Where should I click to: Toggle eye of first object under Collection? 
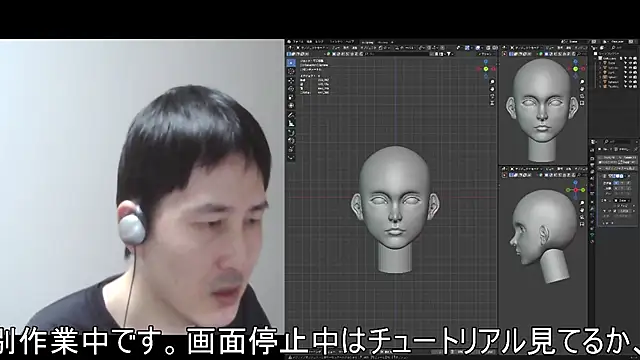click(x=630, y=63)
